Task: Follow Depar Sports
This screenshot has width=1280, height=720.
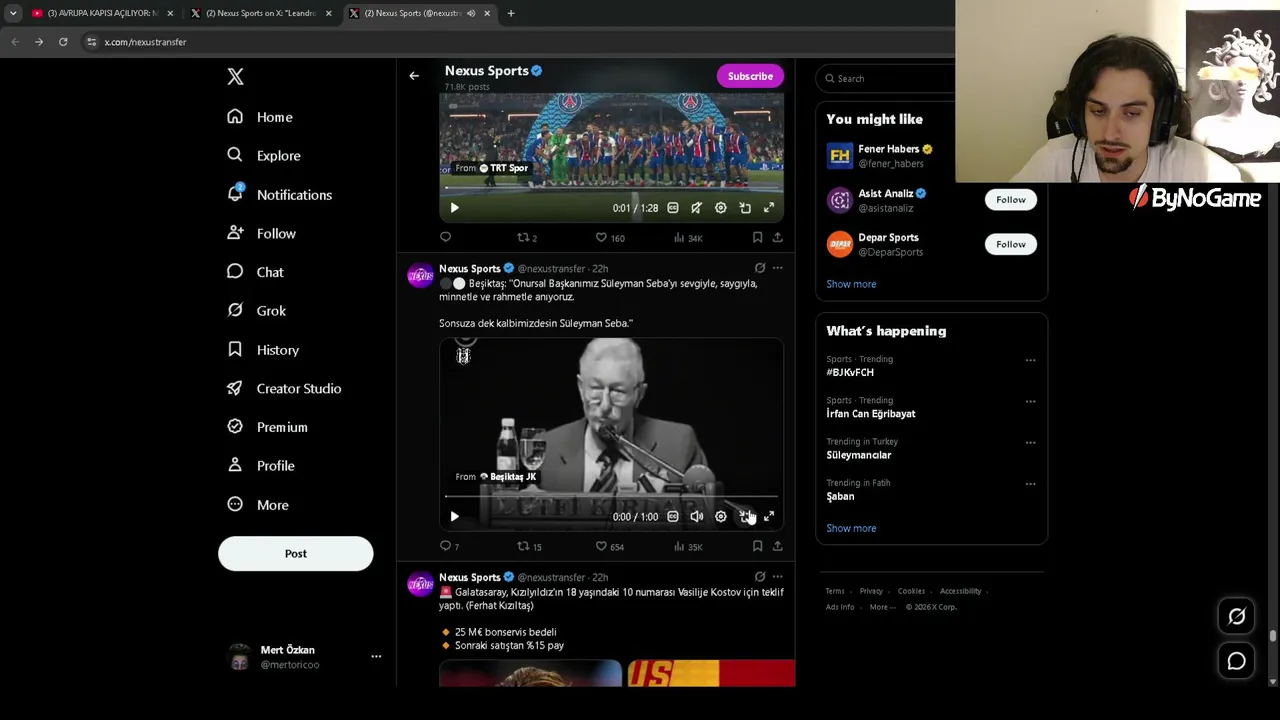Action: tap(1010, 244)
